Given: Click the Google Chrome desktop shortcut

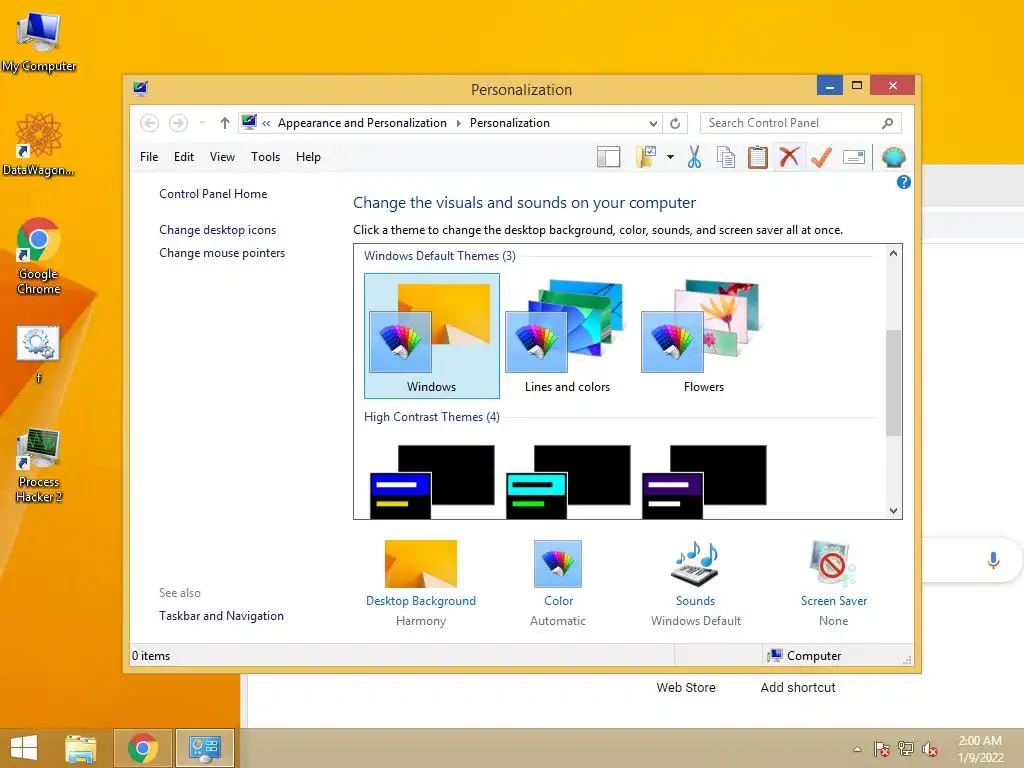Looking at the screenshot, I should click(39, 255).
